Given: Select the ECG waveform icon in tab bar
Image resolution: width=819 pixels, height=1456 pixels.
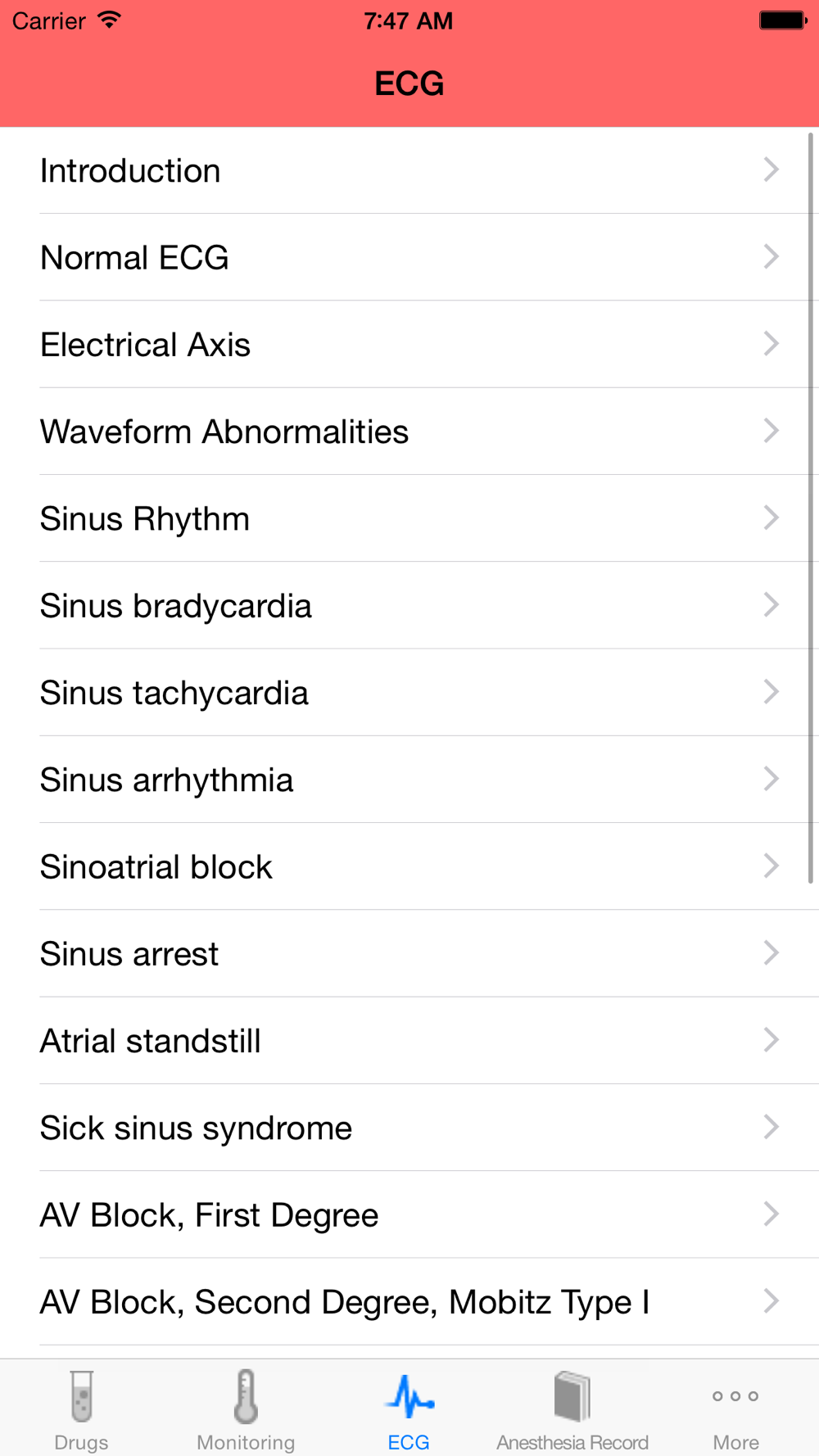Looking at the screenshot, I should (409, 1396).
